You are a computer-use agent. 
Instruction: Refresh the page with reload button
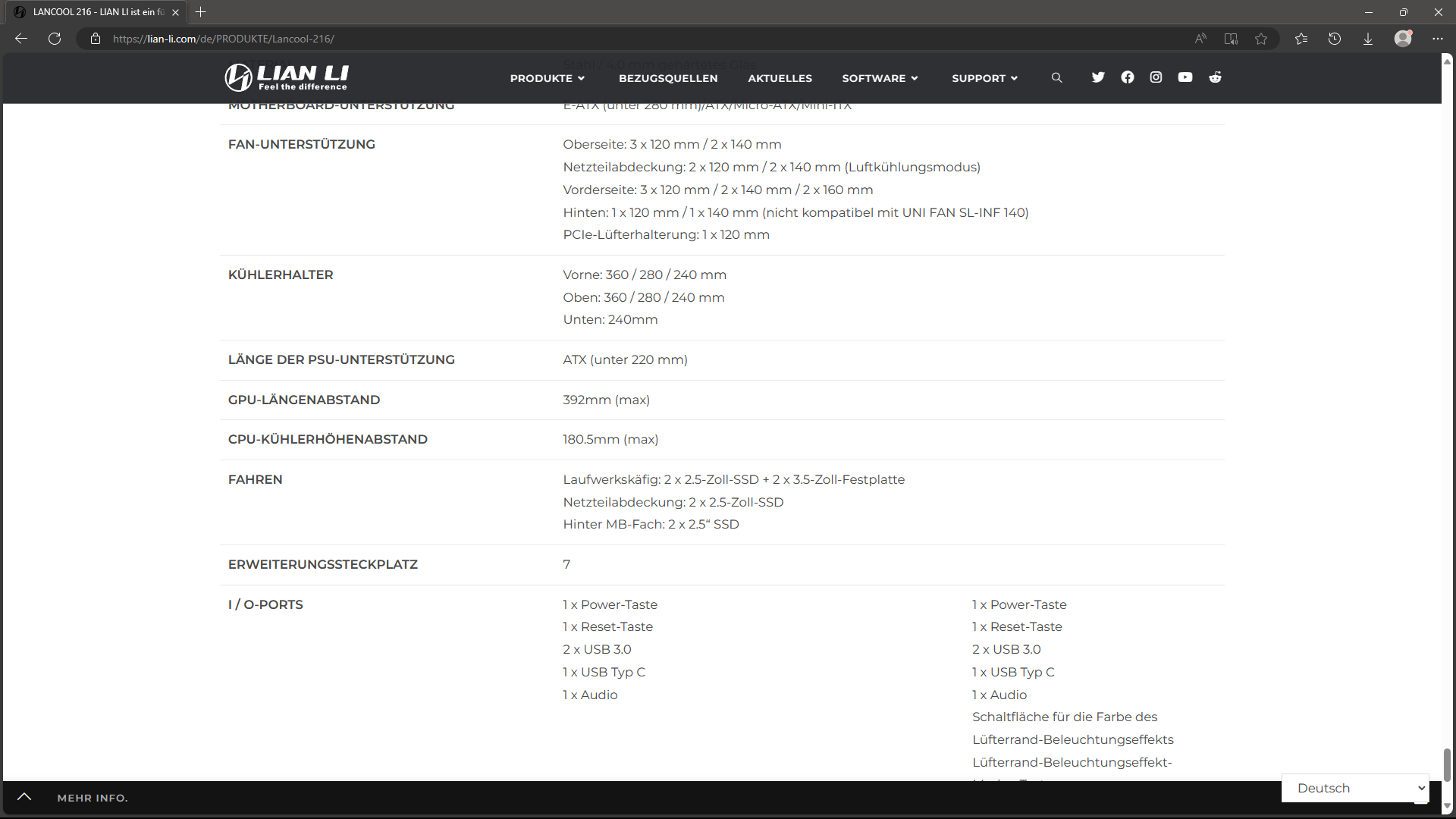55,39
